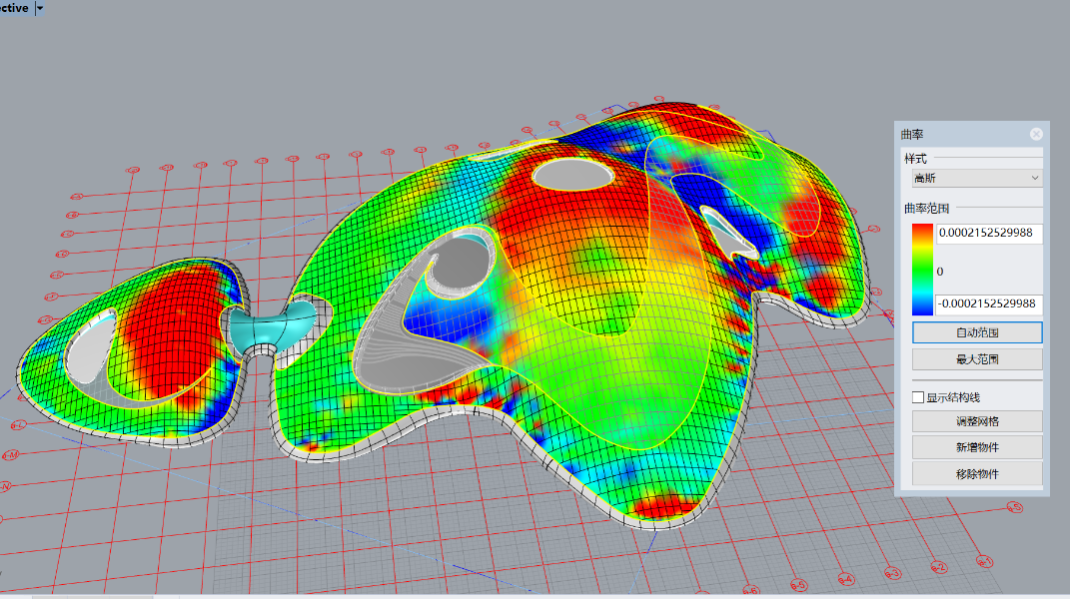Click the curvature color gradient bar
This screenshot has width=1070, height=600.
click(922, 270)
